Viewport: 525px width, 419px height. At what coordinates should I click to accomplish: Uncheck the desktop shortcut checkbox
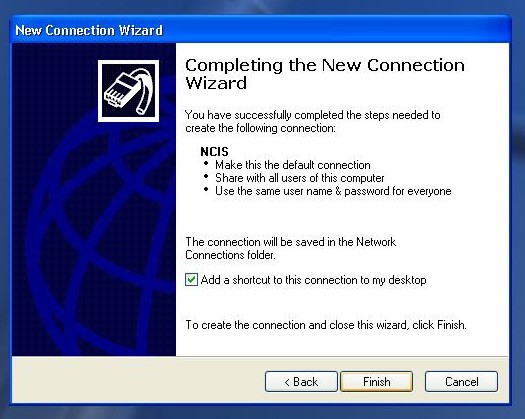coord(191,279)
